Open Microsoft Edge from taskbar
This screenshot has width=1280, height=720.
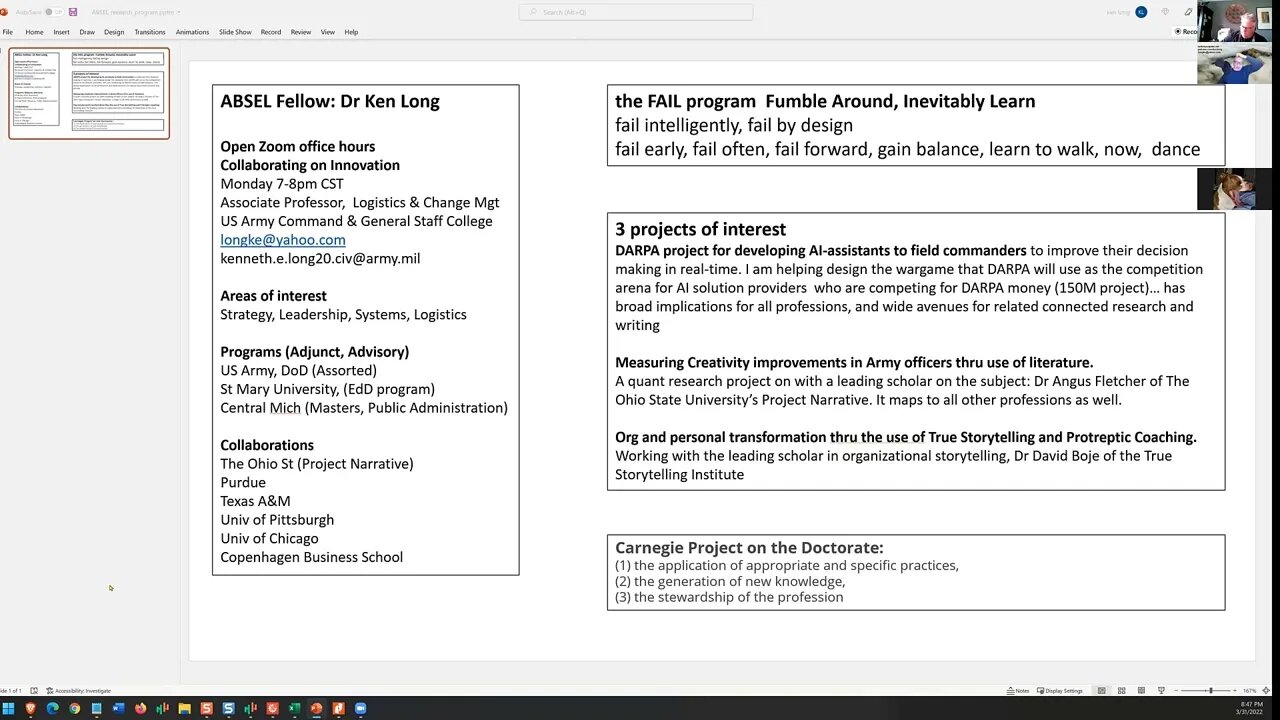pyautogui.click(x=53, y=709)
